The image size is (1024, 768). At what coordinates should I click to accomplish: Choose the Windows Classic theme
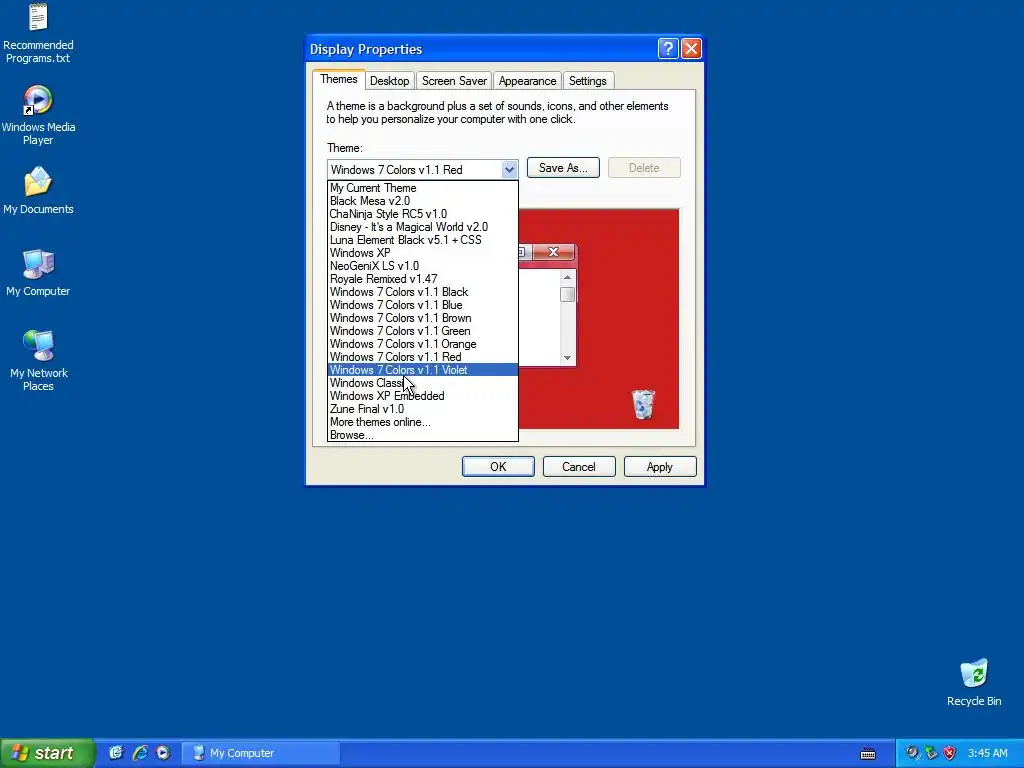tap(423, 383)
